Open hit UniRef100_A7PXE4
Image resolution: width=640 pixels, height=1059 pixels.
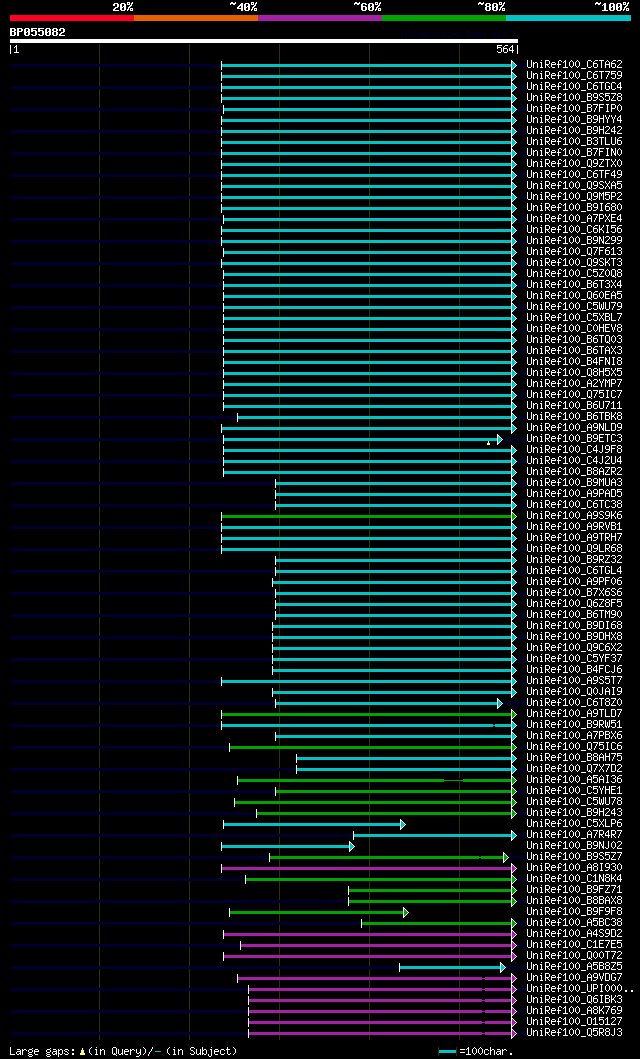click(575, 219)
